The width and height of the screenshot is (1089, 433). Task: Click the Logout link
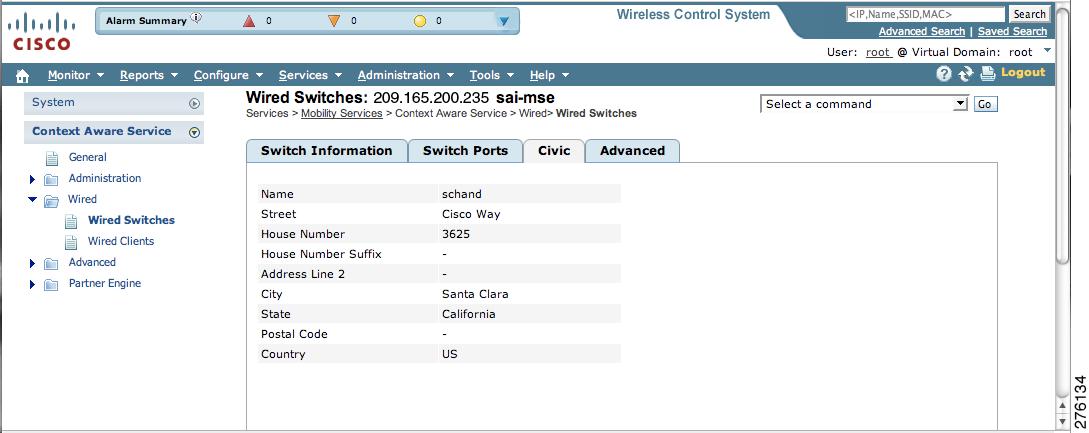tap(1022, 72)
